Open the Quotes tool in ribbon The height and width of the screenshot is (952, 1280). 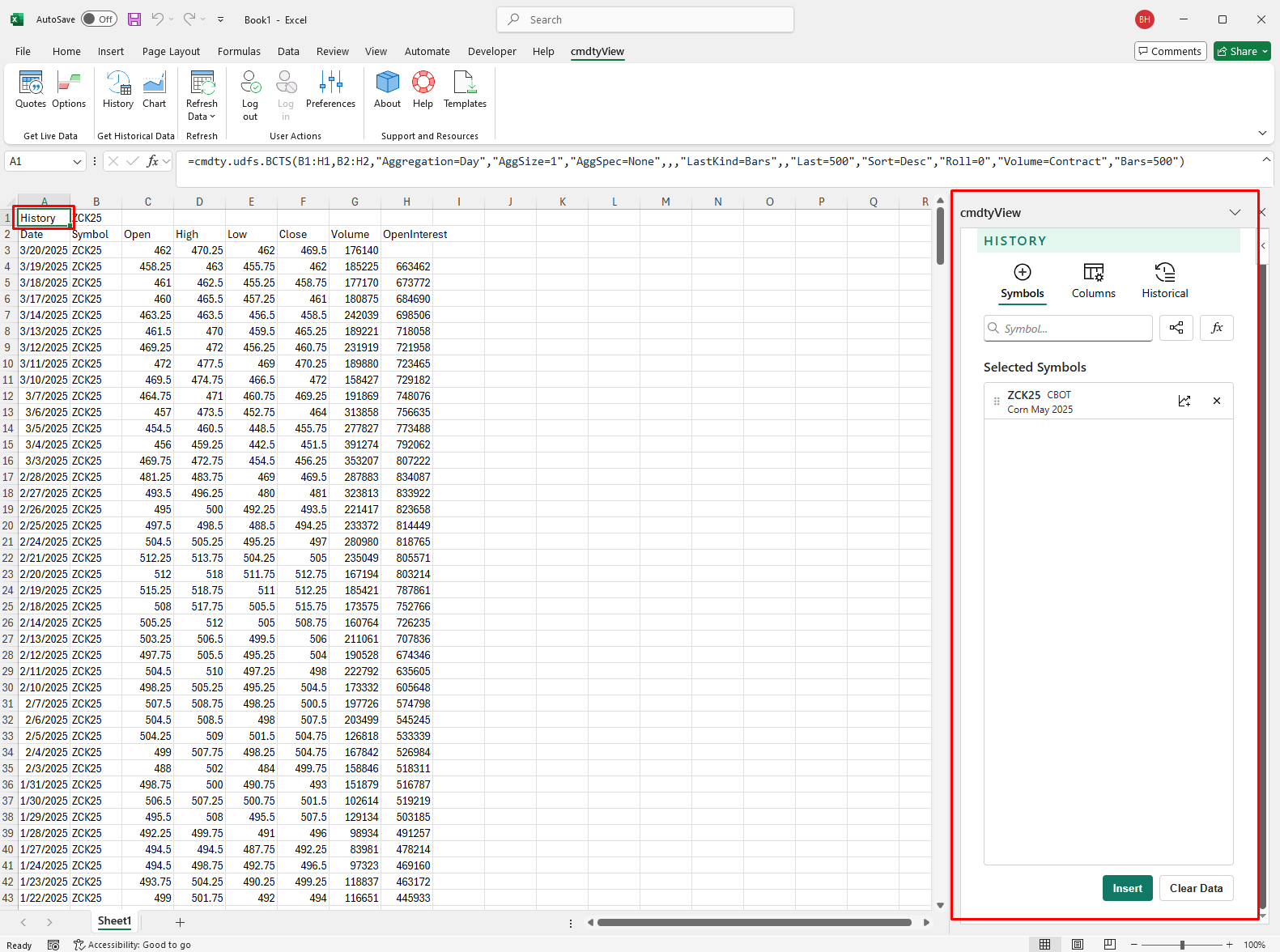coord(31,90)
